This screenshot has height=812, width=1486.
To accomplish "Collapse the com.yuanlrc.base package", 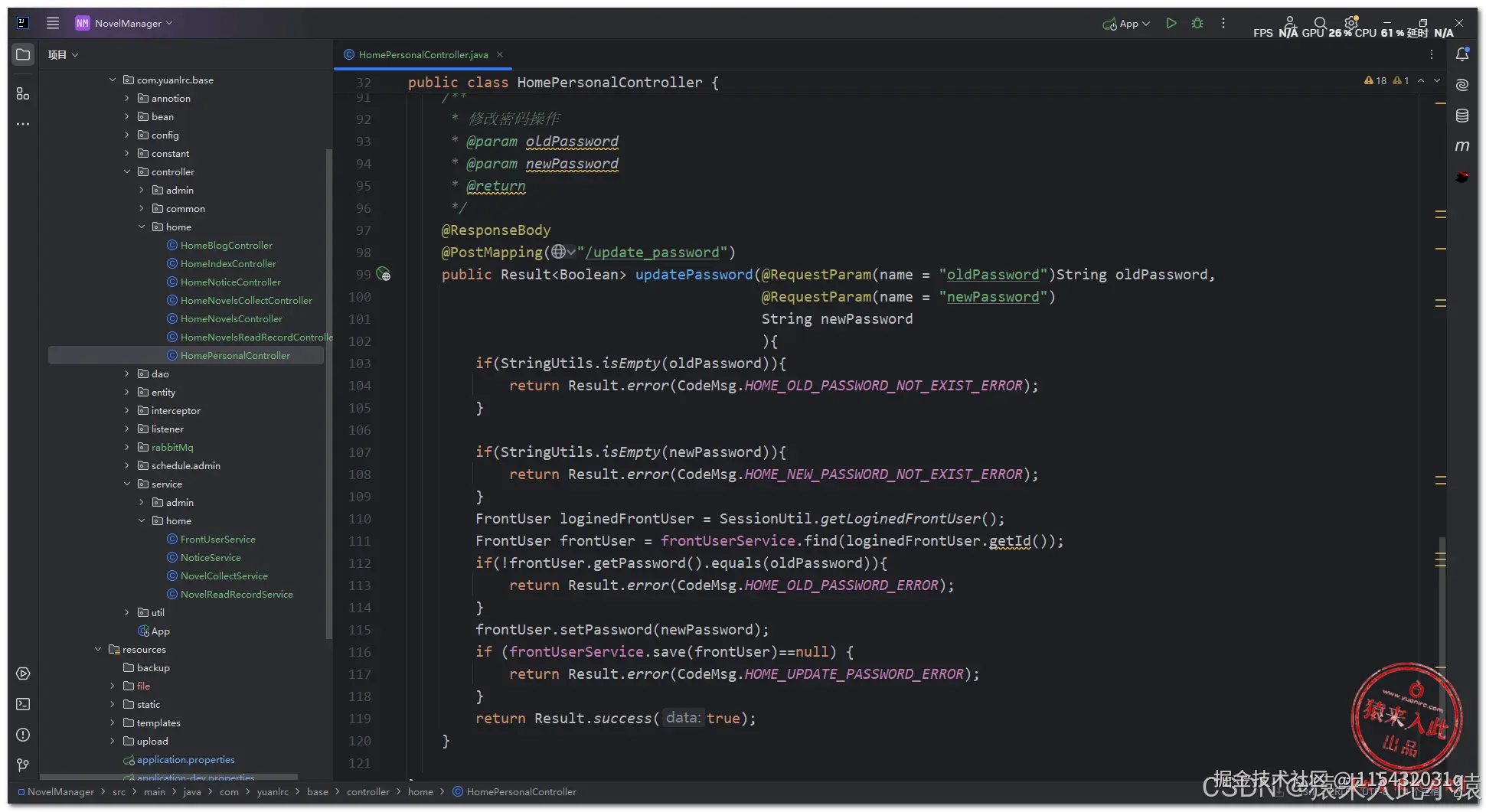I will tap(113, 80).
